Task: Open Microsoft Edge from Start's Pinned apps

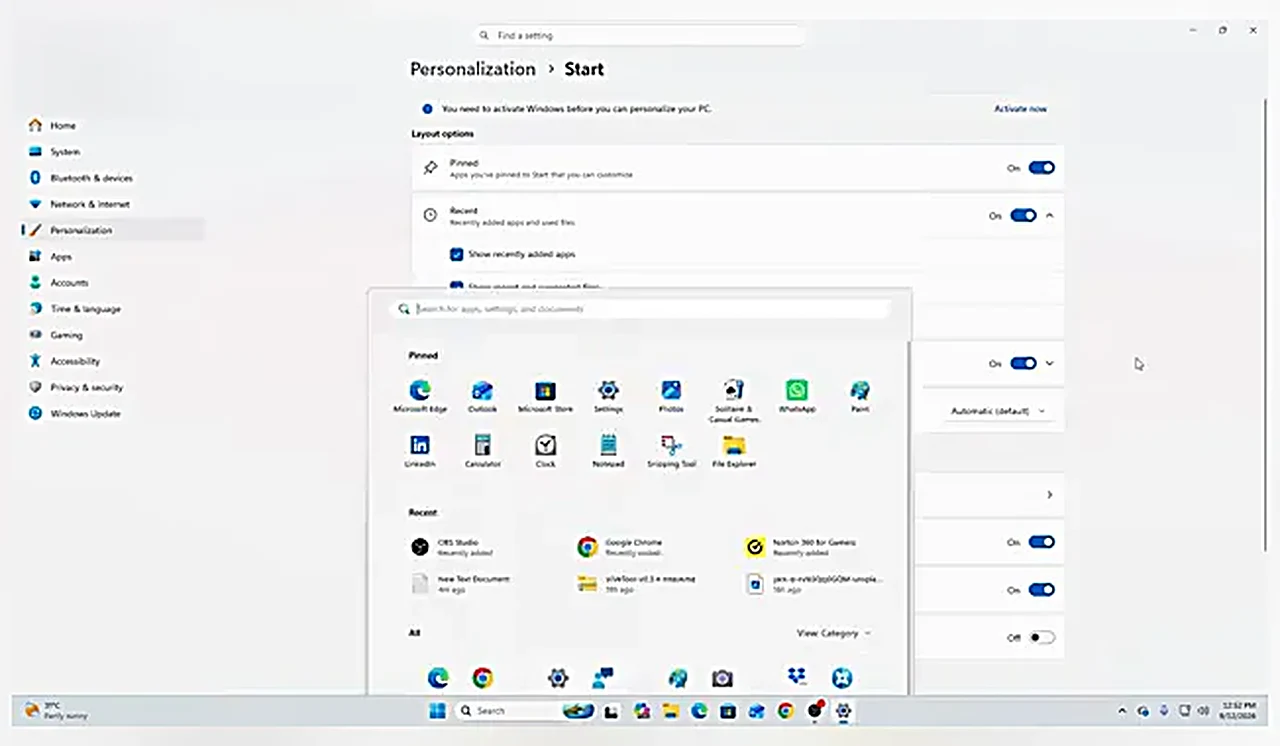Action: (420, 395)
